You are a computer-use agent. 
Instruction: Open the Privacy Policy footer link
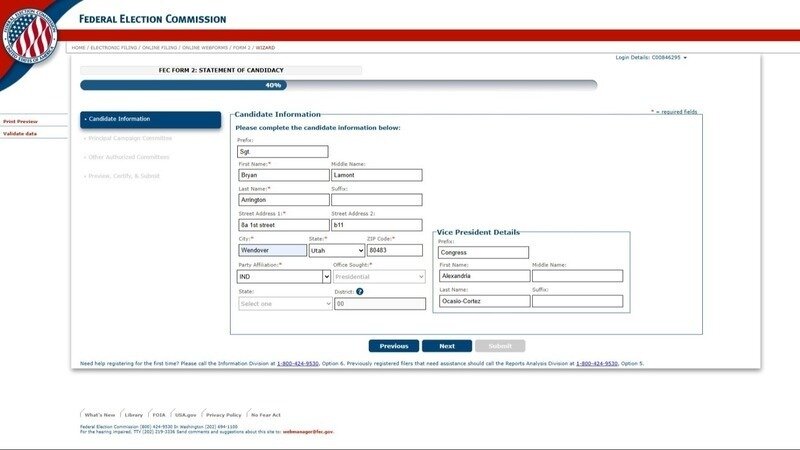click(x=223, y=414)
